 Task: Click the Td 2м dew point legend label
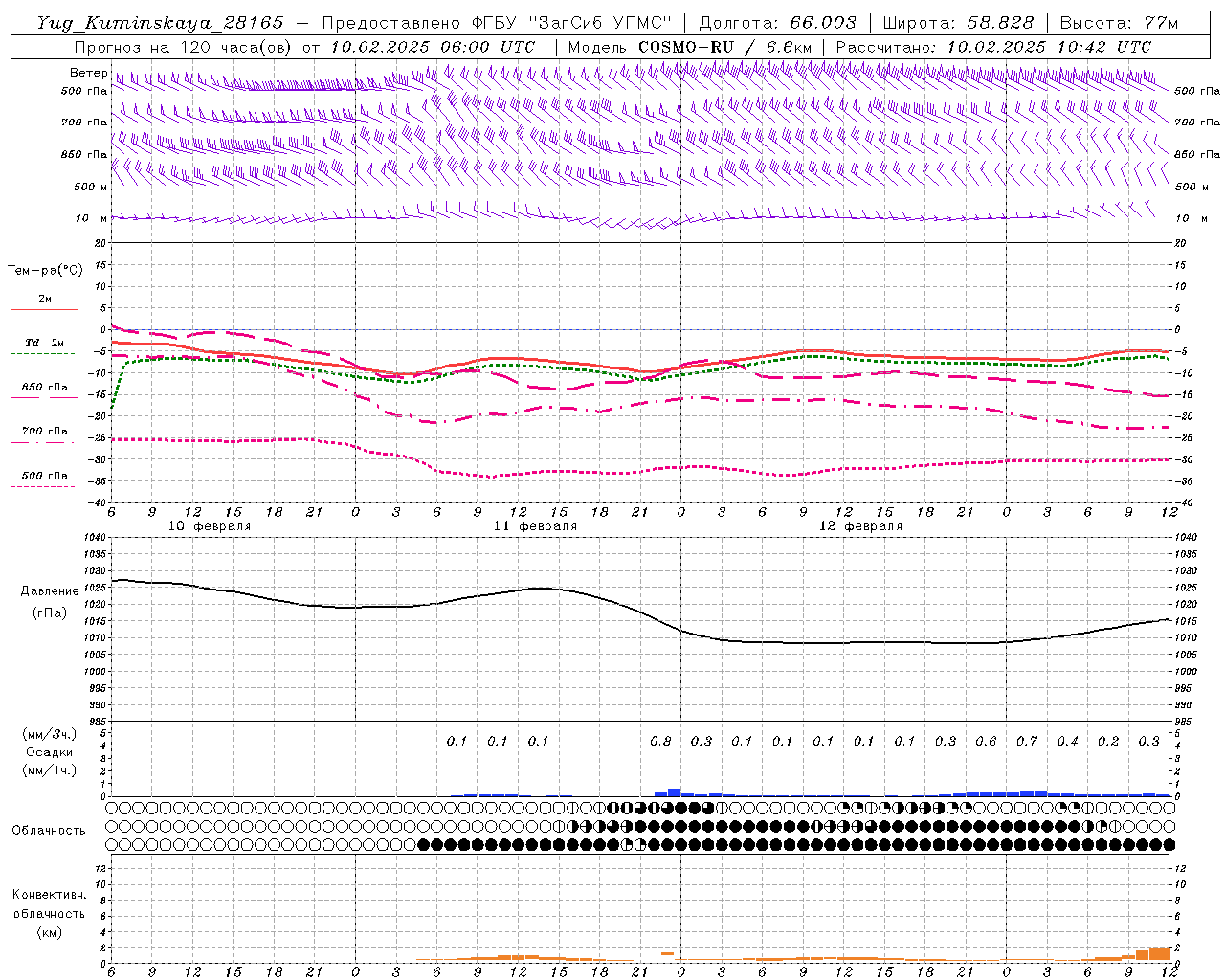(x=44, y=343)
